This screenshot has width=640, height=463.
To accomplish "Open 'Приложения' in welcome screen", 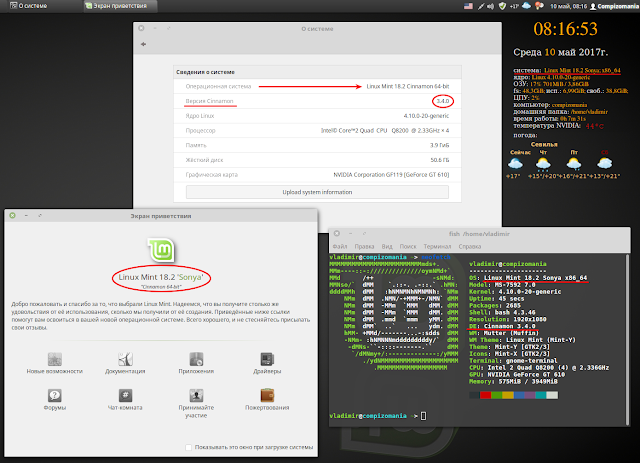I will coord(196,363).
